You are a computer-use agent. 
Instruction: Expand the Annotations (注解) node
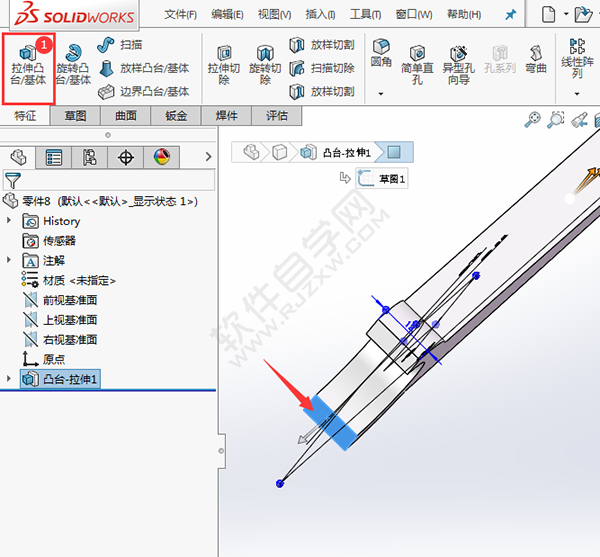click(x=9, y=260)
